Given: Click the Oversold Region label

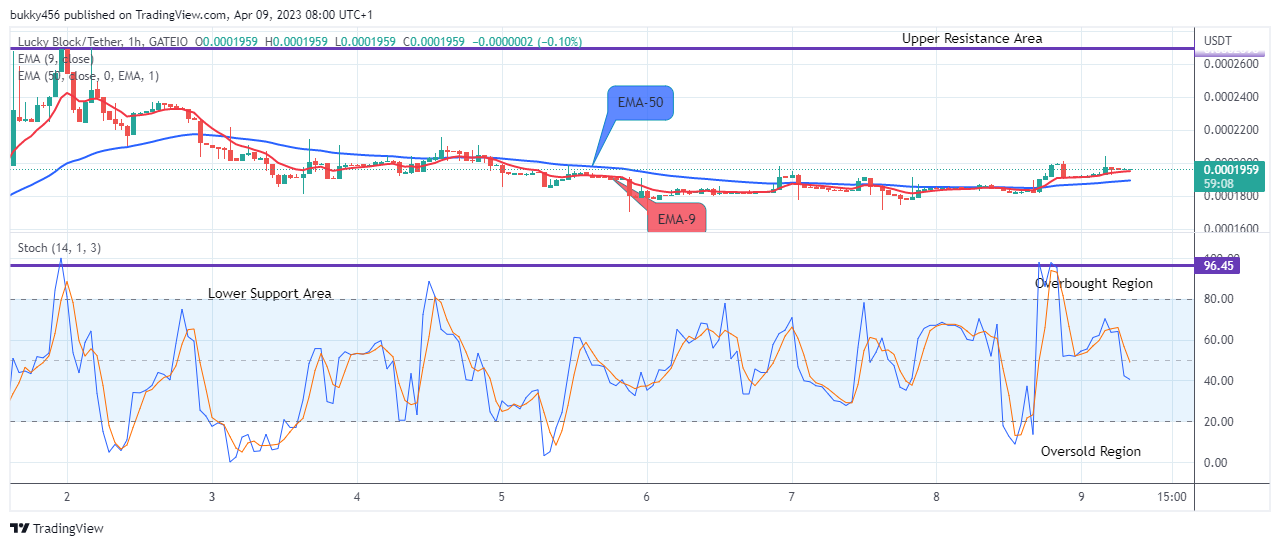Looking at the screenshot, I should tap(1091, 451).
